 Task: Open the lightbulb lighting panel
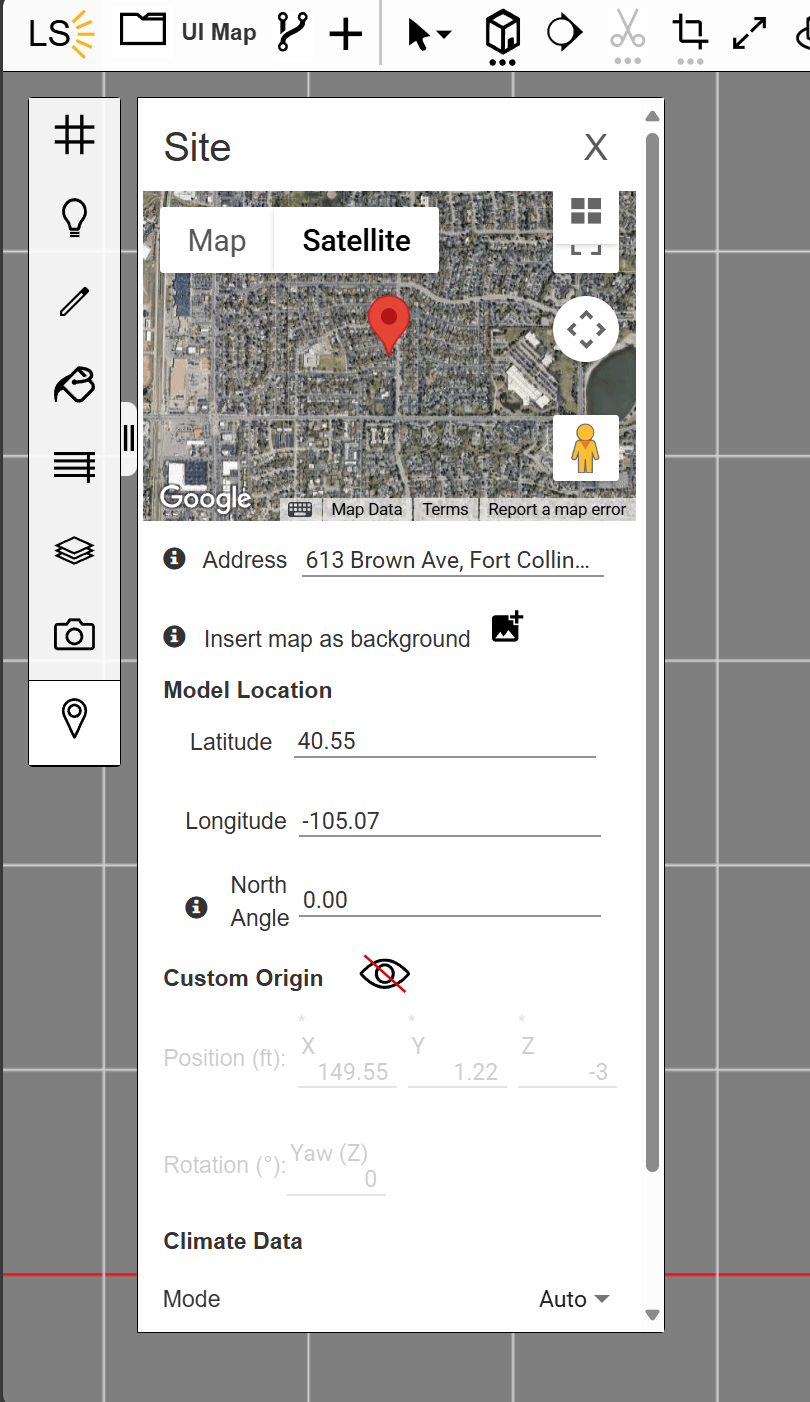75,217
